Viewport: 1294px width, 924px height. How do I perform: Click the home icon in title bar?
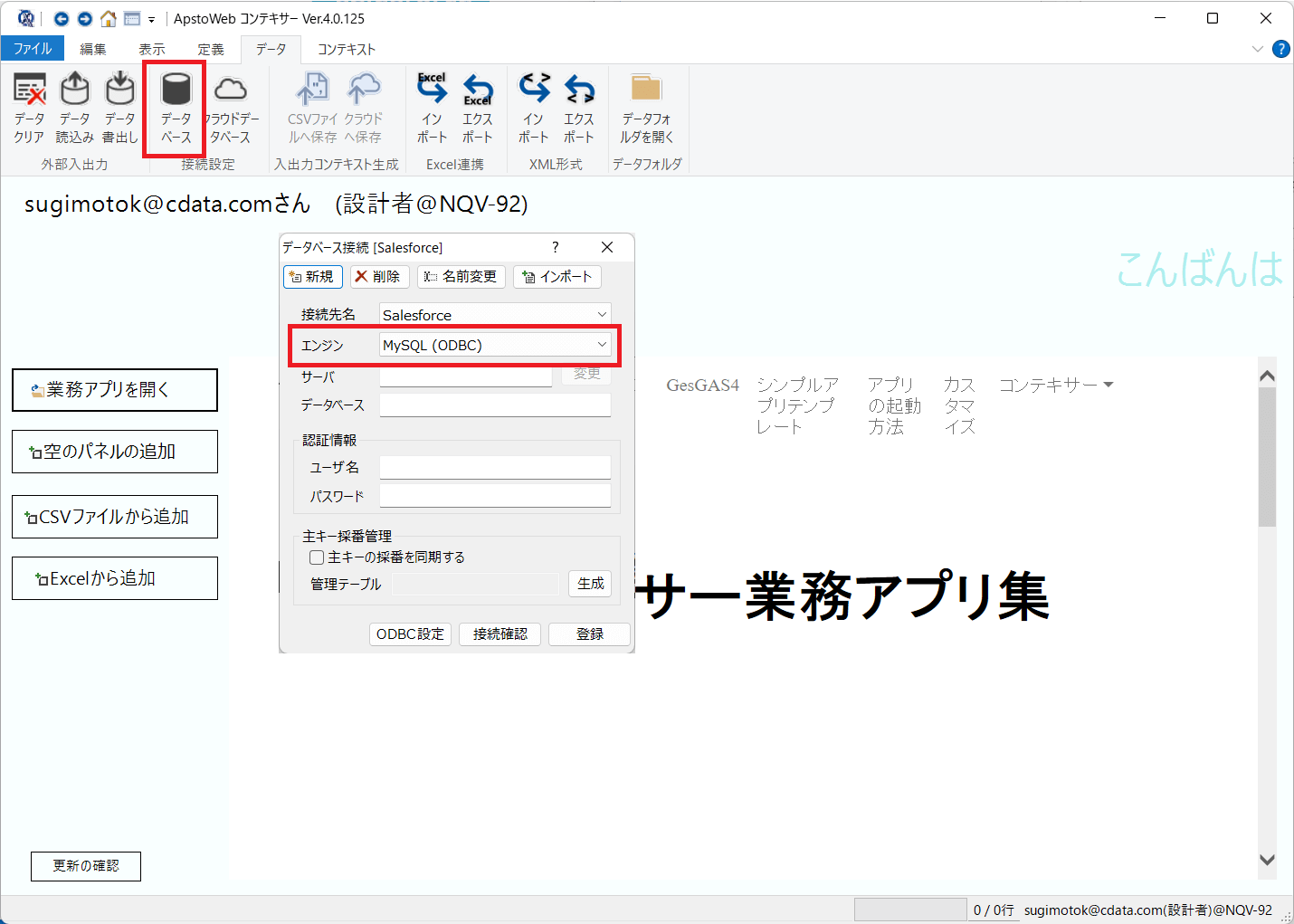109,18
